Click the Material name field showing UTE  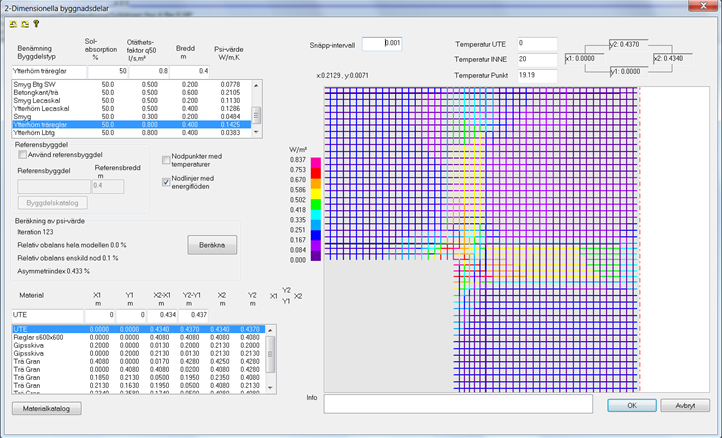[48, 315]
